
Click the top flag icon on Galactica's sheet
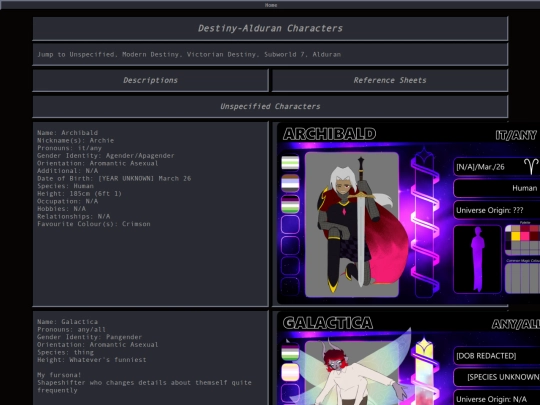point(290,352)
